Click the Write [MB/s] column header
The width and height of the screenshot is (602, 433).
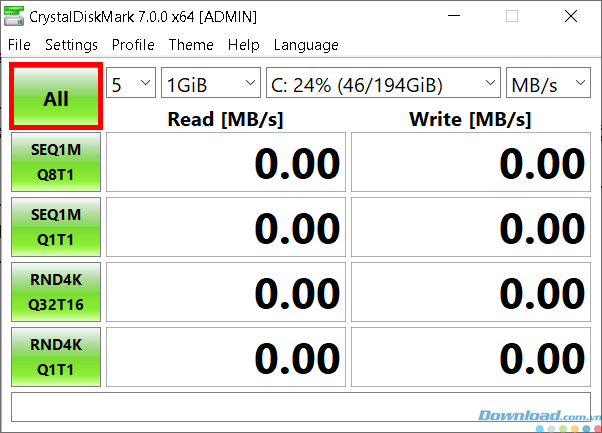pos(470,119)
